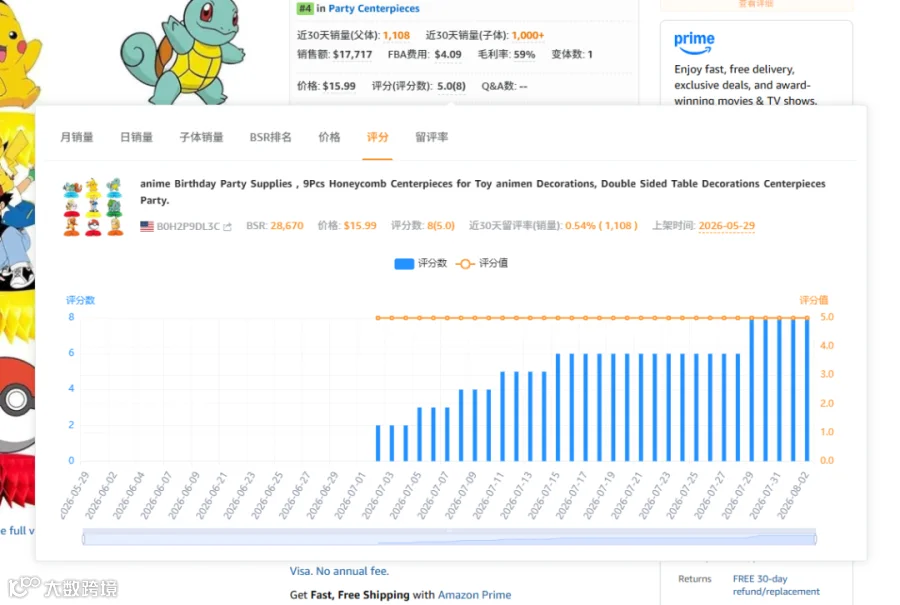The height and width of the screenshot is (605, 900).
Task: Click the 近30天销量(子体) value 1,000+
Action: click(x=527, y=35)
